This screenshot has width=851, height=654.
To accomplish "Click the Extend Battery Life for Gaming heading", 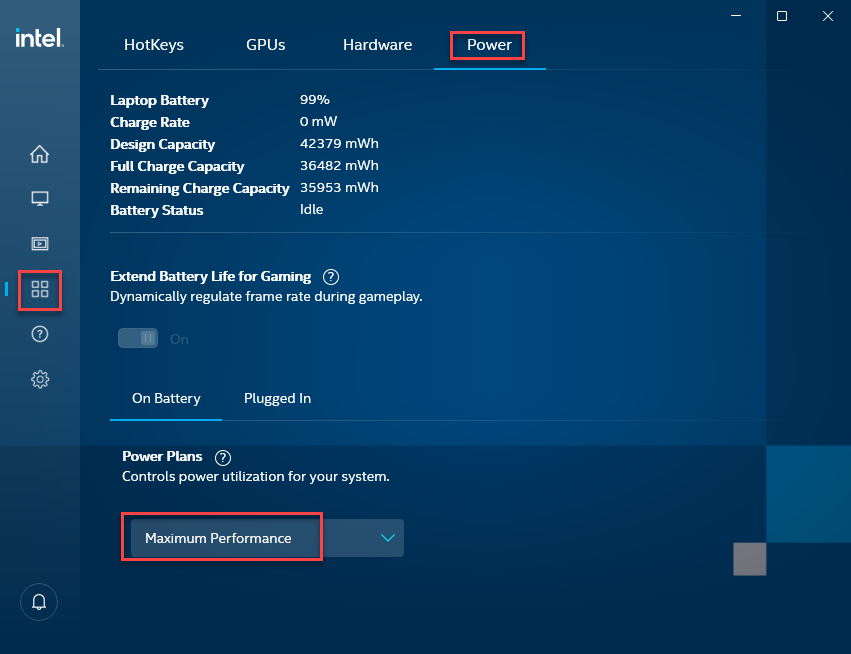I will 211,276.
